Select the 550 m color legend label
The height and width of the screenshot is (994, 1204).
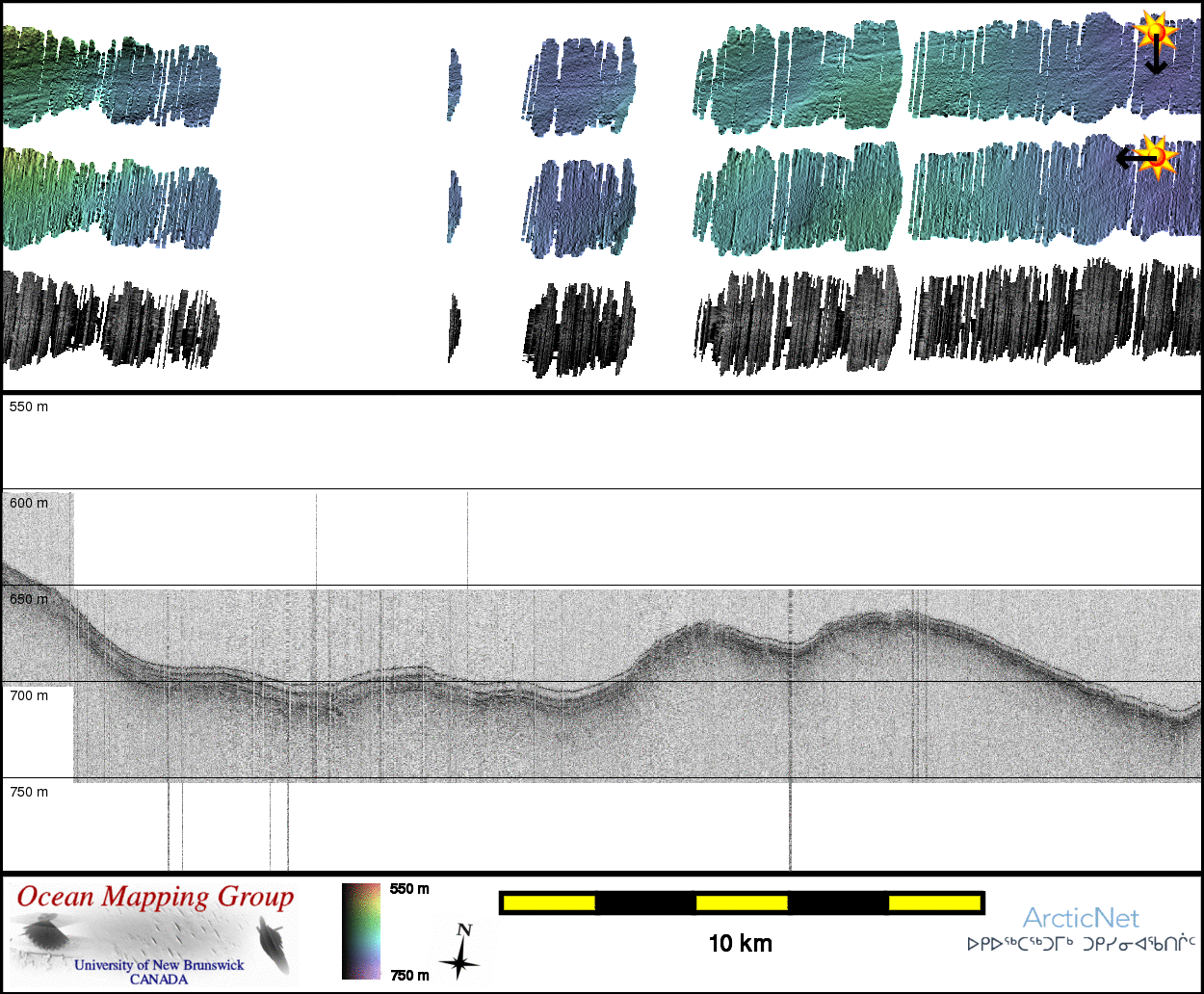pyautogui.click(x=409, y=889)
